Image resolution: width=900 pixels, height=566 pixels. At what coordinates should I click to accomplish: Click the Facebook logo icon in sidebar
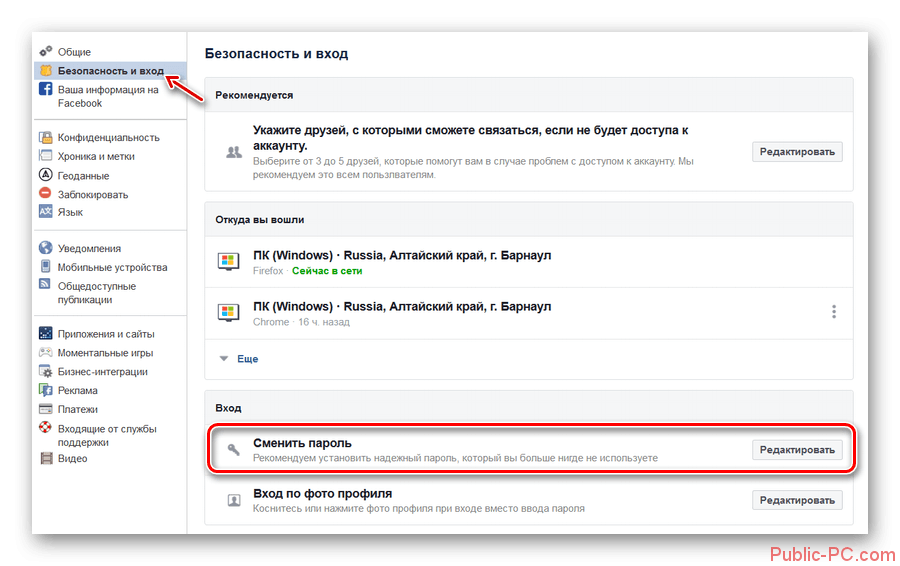pyautogui.click(x=46, y=90)
